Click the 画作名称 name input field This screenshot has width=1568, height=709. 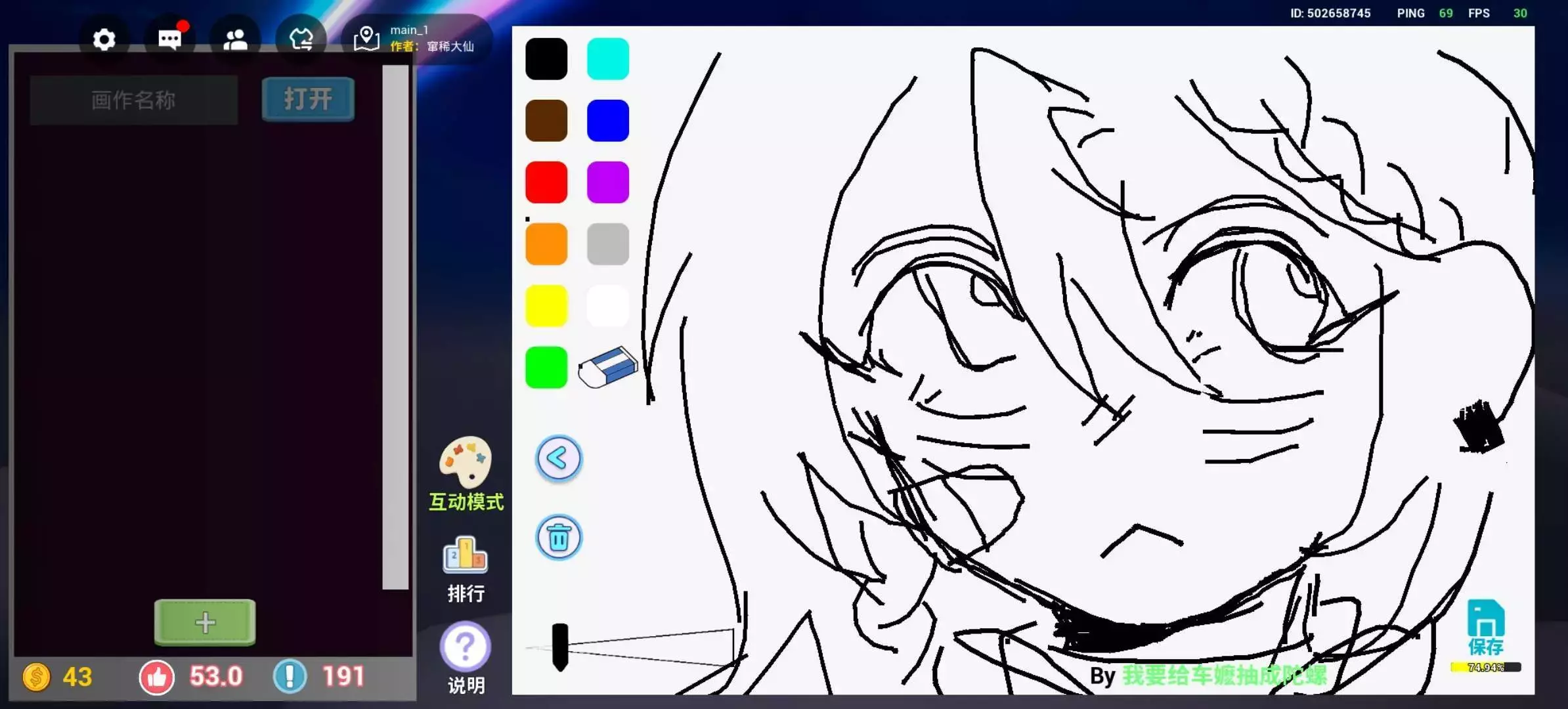(x=134, y=100)
